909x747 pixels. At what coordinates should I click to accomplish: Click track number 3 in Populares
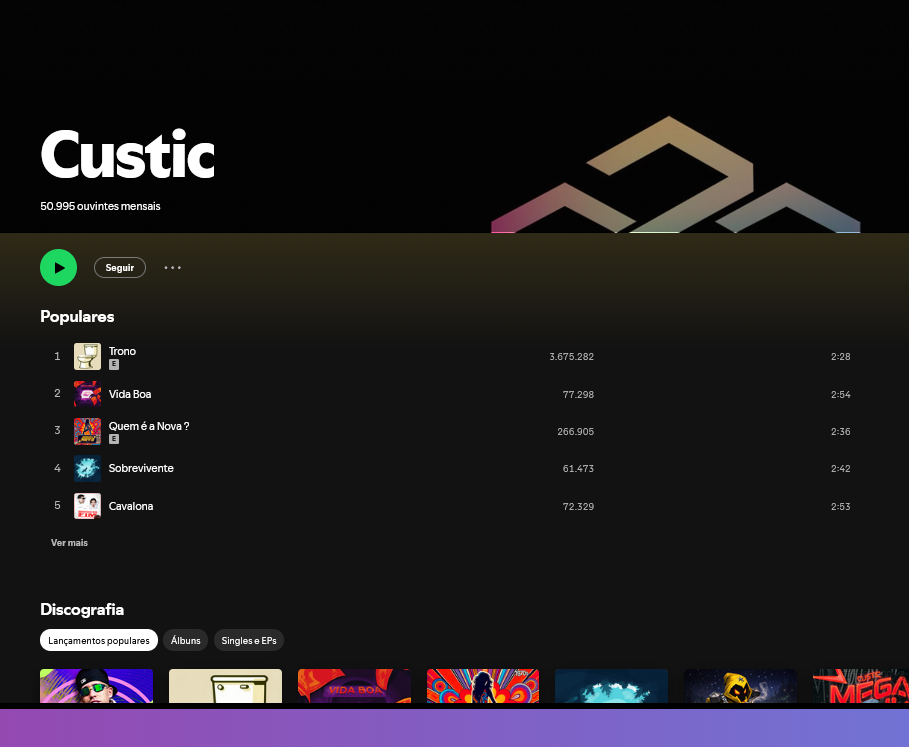point(57,430)
